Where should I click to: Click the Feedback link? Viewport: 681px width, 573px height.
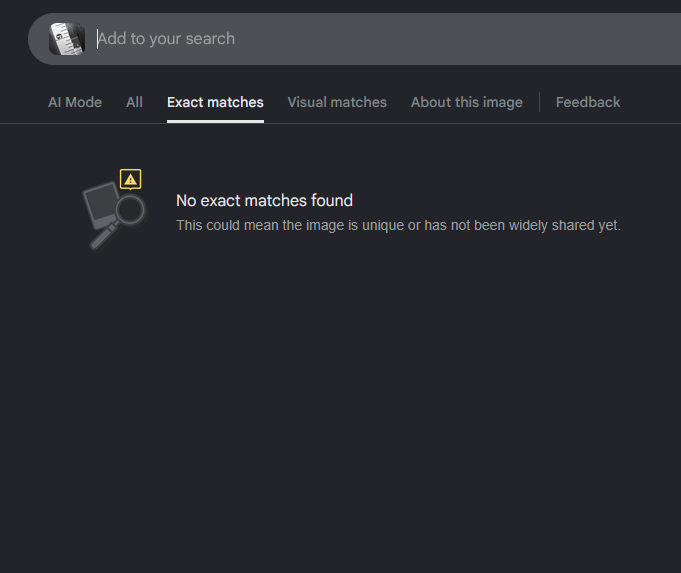[x=588, y=102]
